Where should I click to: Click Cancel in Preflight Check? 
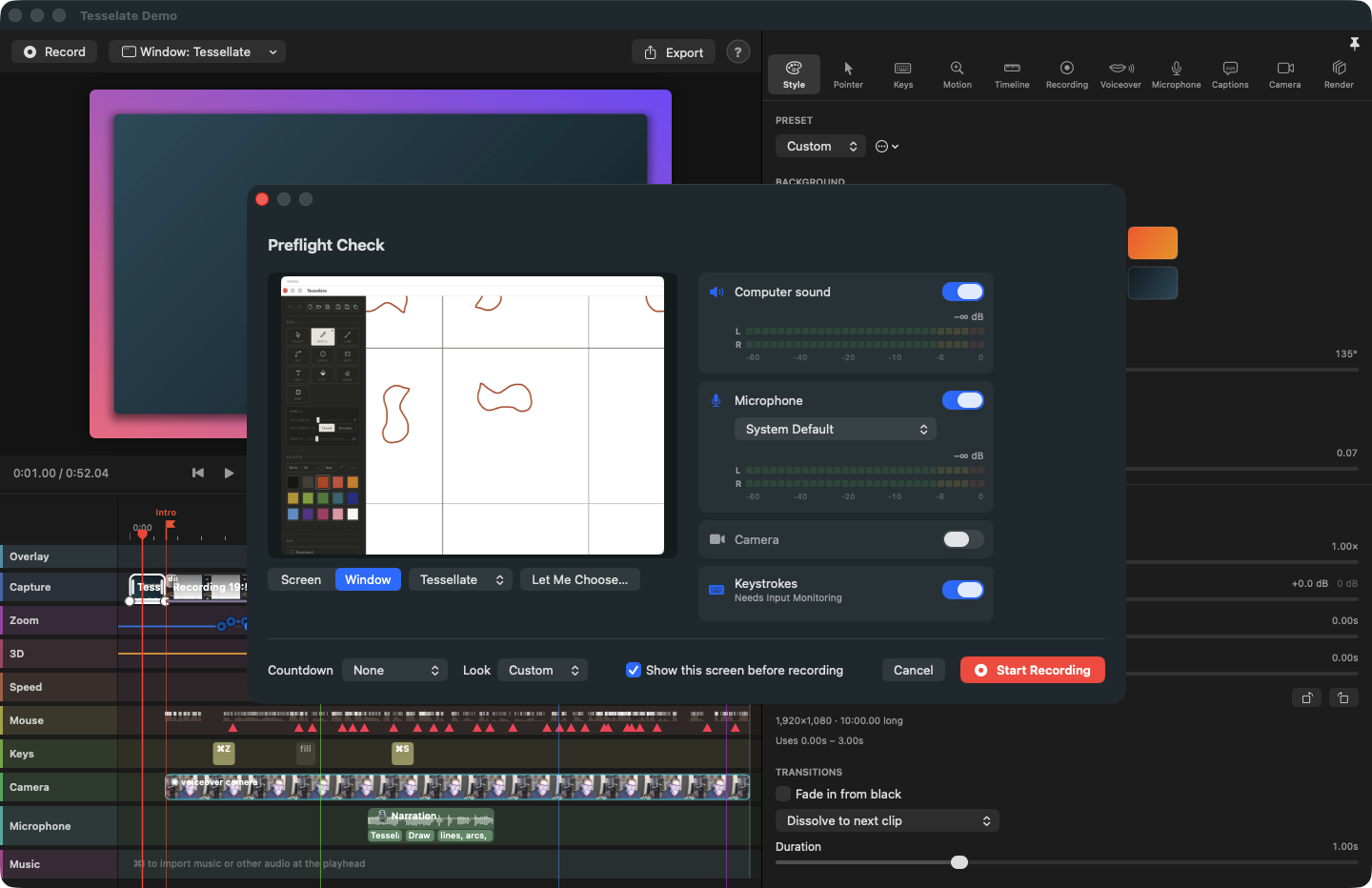(x=914, y=671)
